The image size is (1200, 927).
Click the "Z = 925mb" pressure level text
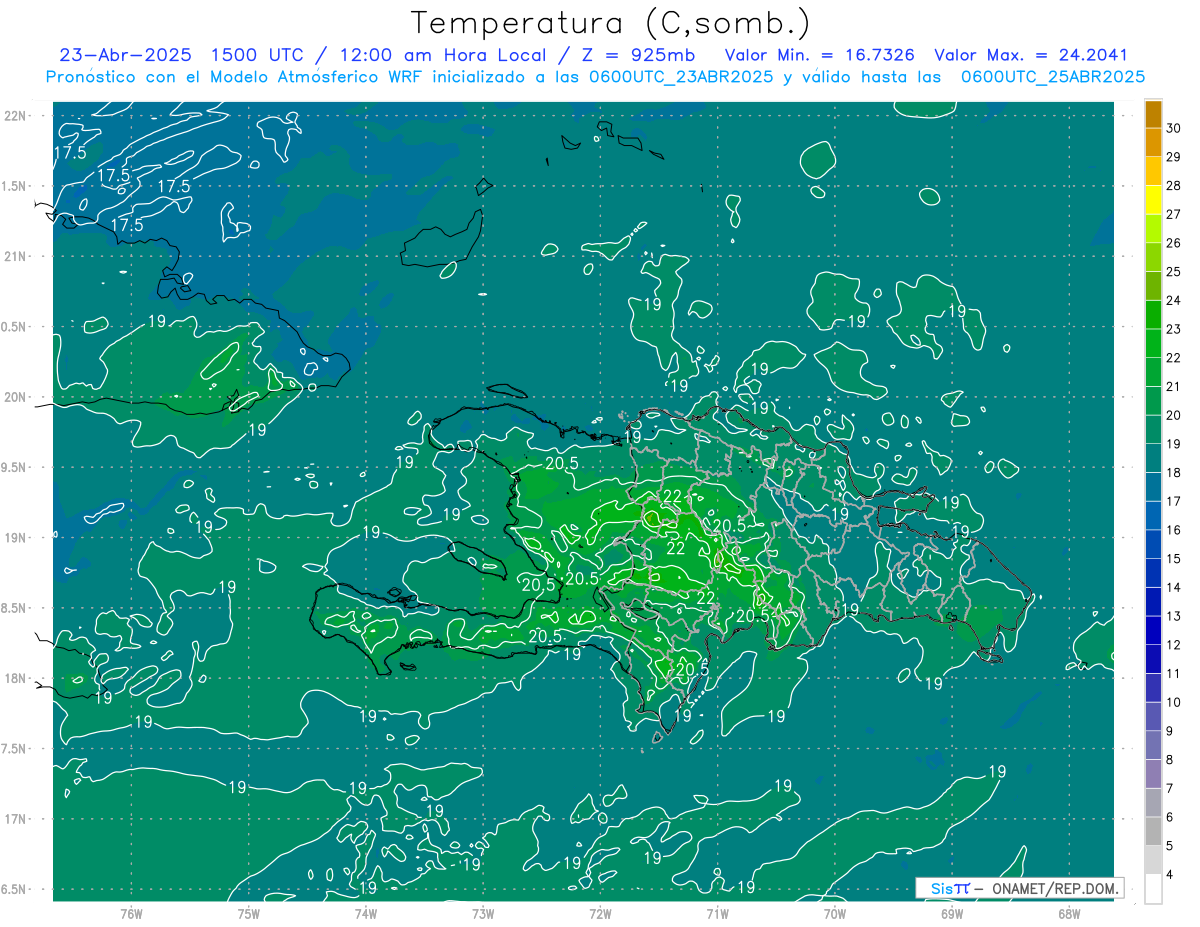(638, 55)
